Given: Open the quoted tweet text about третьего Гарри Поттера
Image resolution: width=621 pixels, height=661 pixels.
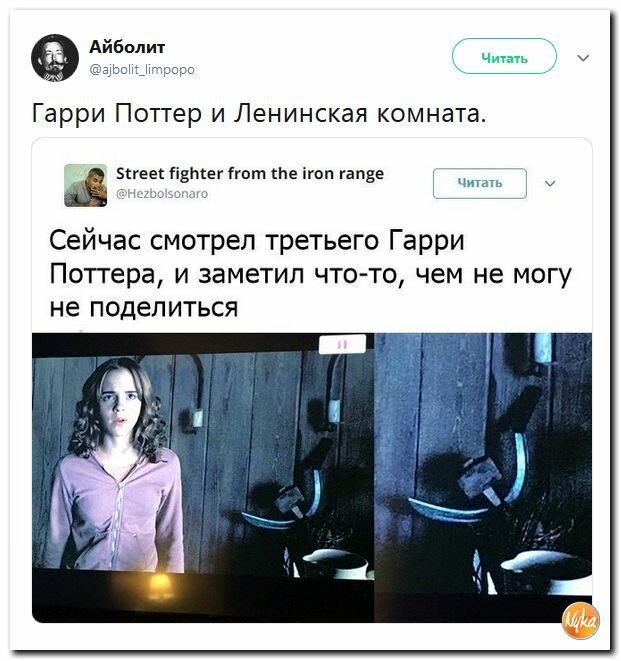Looking at the screenshot, I should (x=310, y=273).
